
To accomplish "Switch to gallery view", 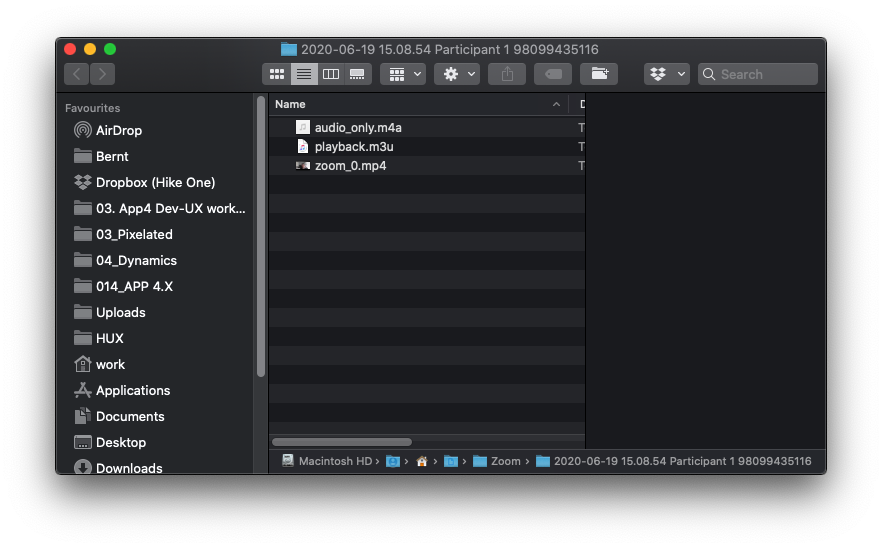I will [x=357, y=74].
